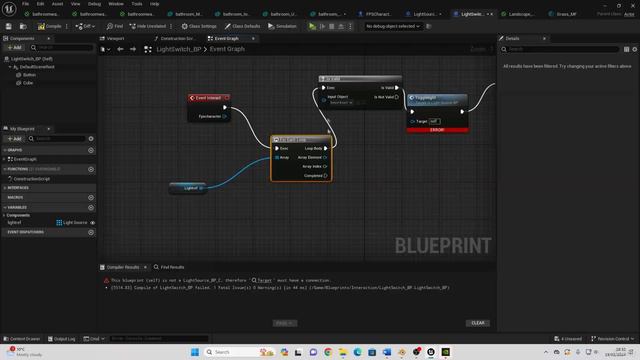
Task: Add a new variable with plus icon
Action: [x=91, y=208]
